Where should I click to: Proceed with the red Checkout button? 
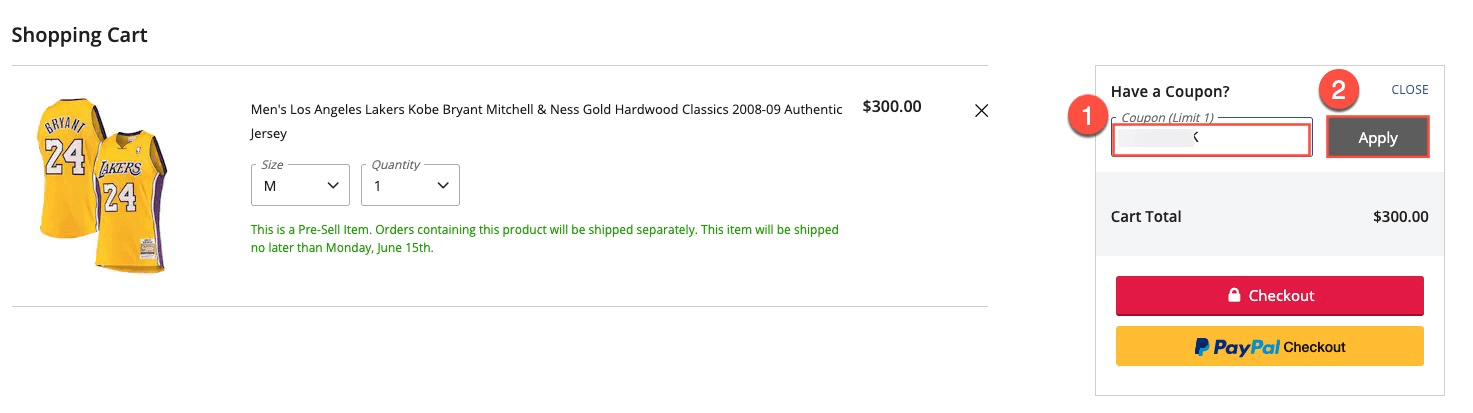click(x=1269, y=296)
